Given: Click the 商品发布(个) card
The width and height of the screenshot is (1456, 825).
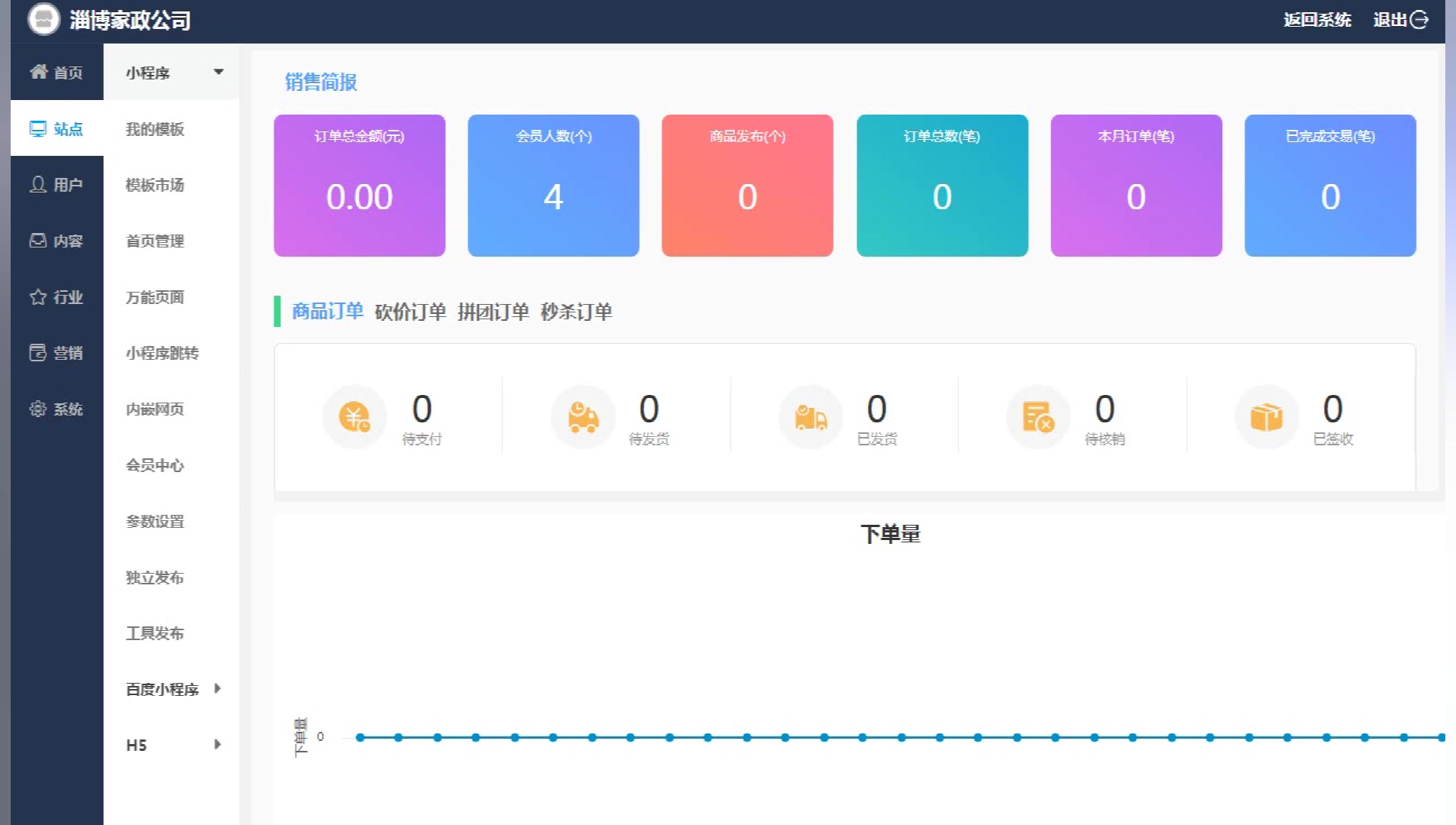Looking at the screenshot, I should pyautogui.click(x=748, y=186).
